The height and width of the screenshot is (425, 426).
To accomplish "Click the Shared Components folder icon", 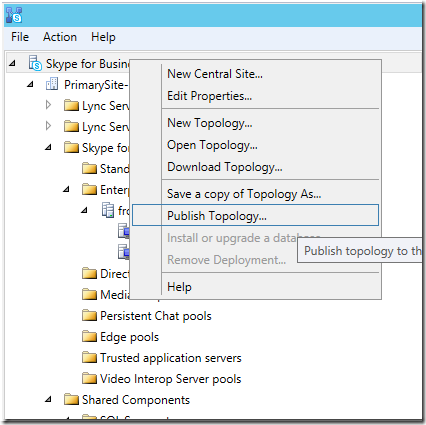I will click(71, 399).
